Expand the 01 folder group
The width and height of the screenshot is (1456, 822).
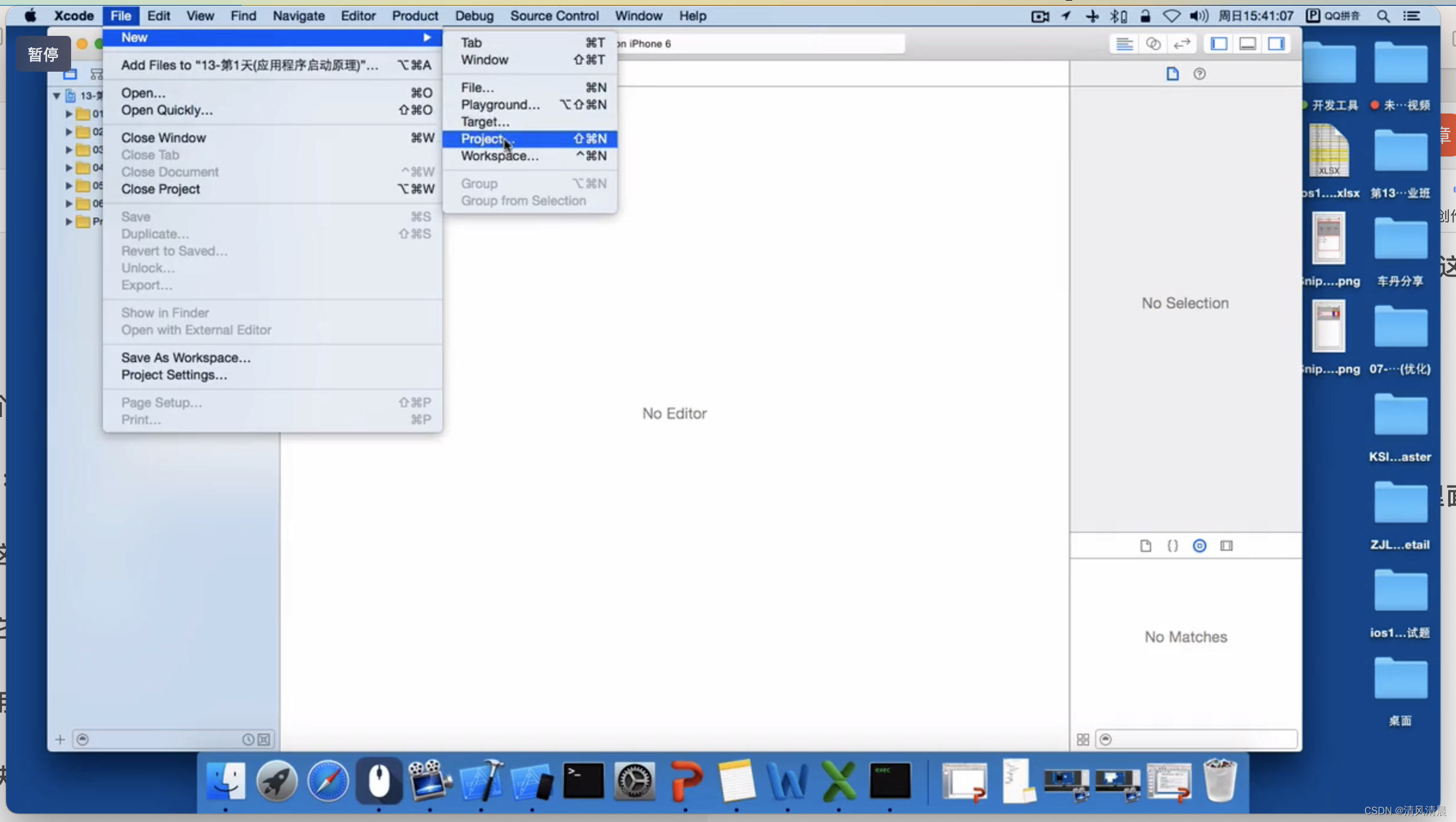[x=69, y=113]
